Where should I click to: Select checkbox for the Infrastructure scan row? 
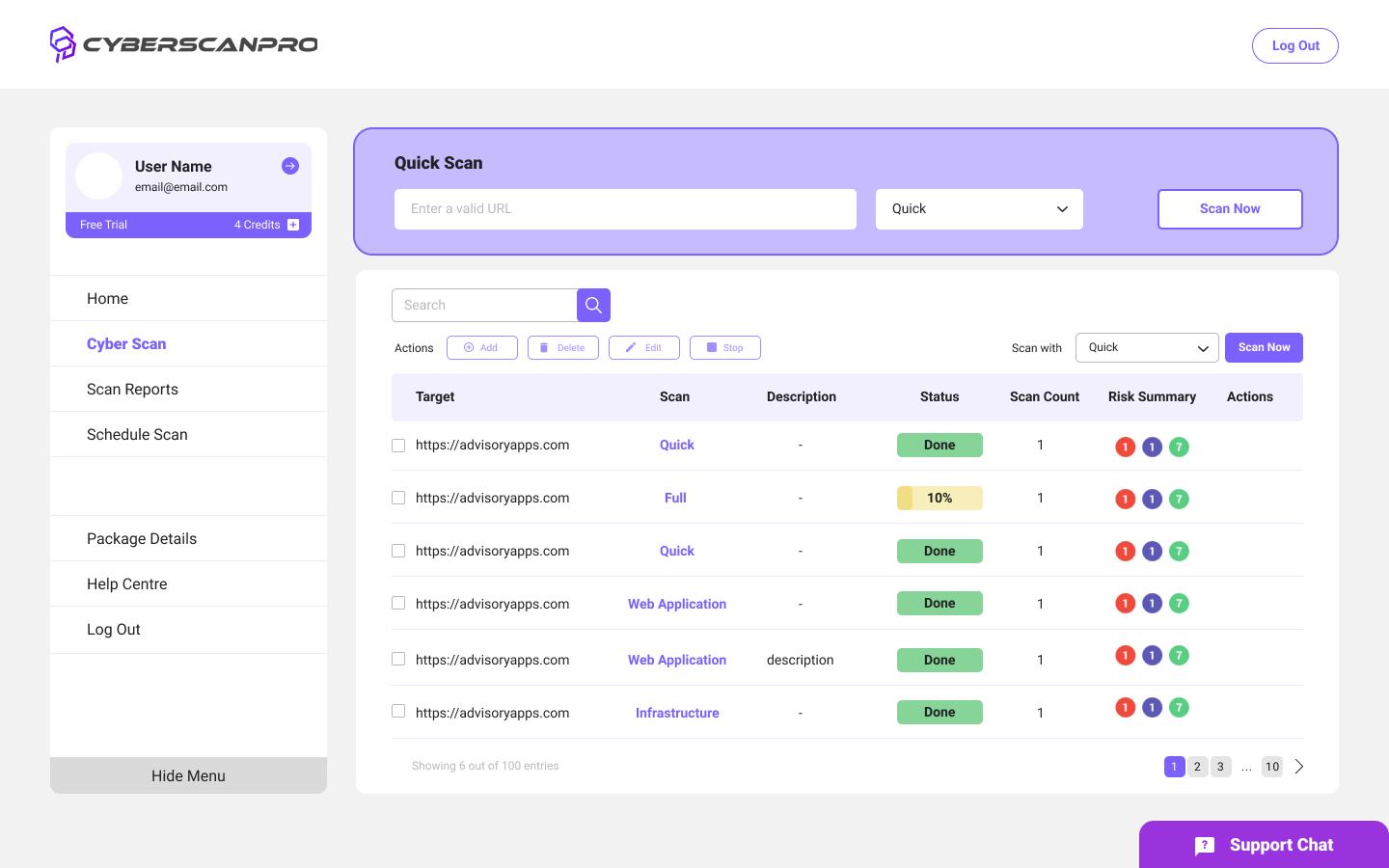click(x=398, y=711)
